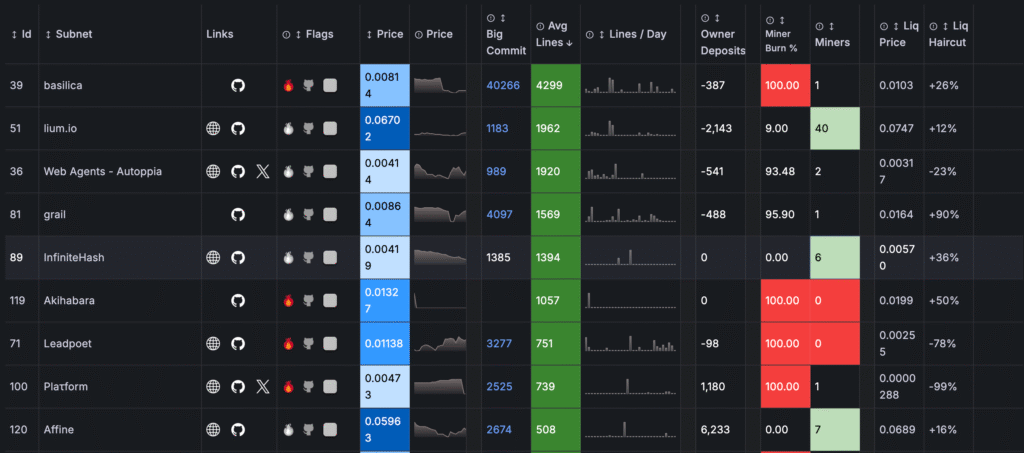Sort the table by Id column
The image size is (1024, 453).
(x=21, y=34)
